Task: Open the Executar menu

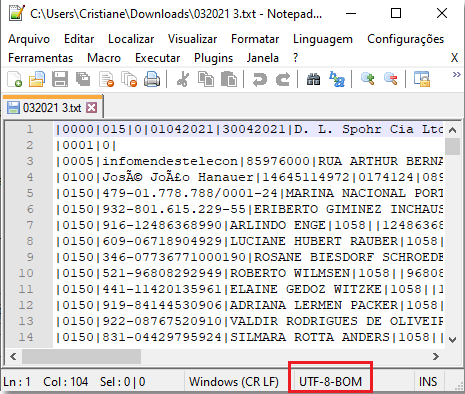Action: [157, 58]
